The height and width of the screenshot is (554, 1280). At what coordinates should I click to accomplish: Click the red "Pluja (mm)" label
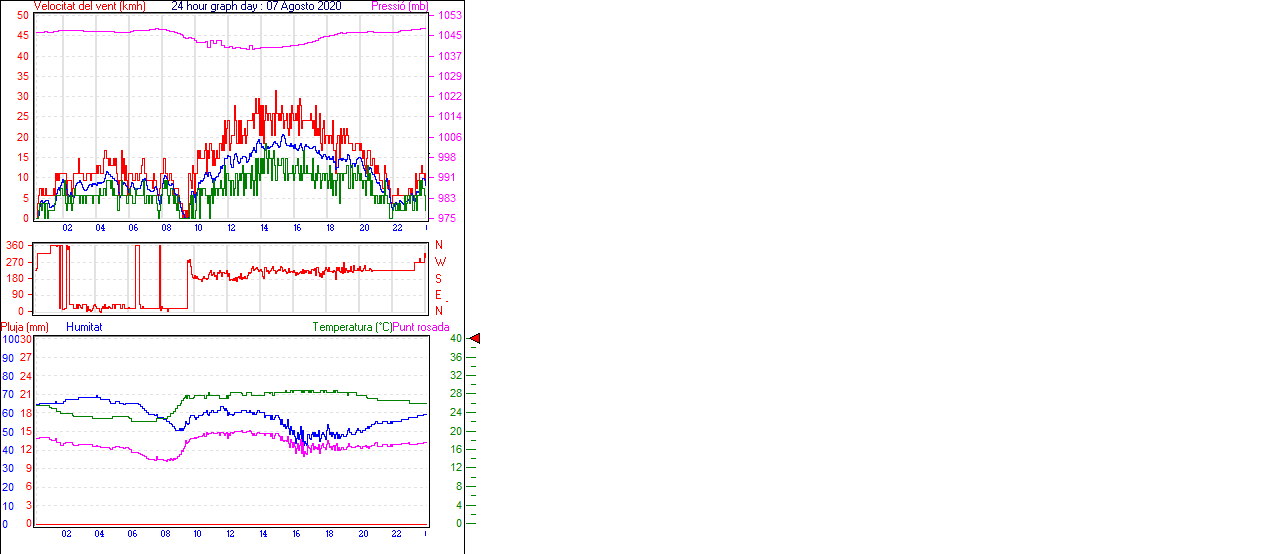(x=24, y=327)
